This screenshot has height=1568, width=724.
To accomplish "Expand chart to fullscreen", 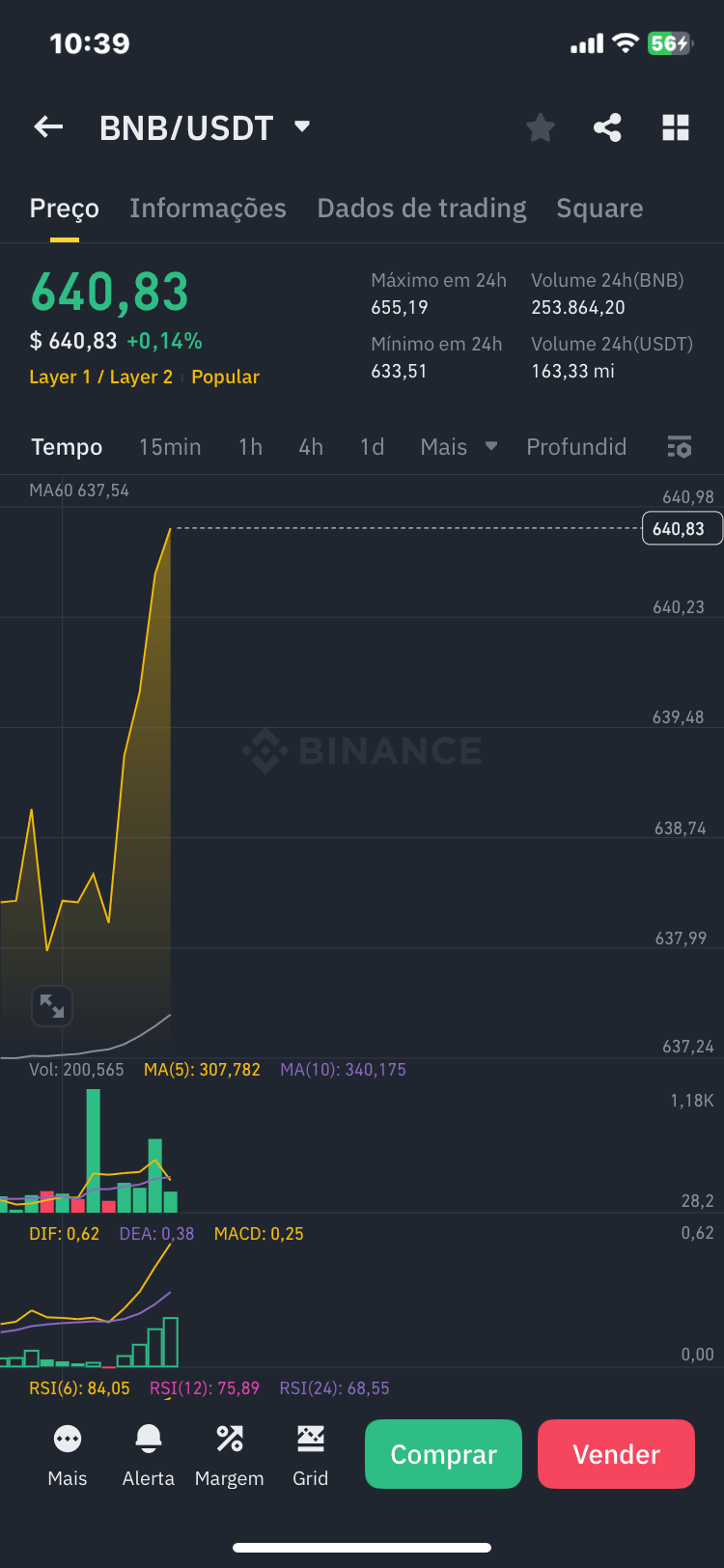I will tap(52, 1006).
